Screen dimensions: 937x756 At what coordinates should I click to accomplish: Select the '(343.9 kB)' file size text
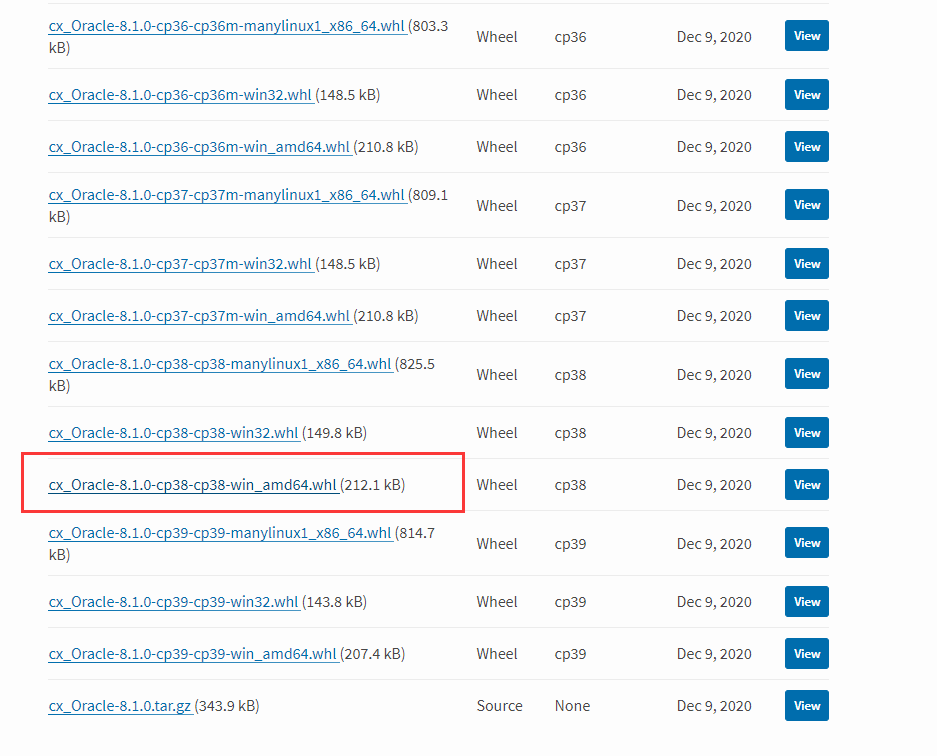tap(227, 706)
